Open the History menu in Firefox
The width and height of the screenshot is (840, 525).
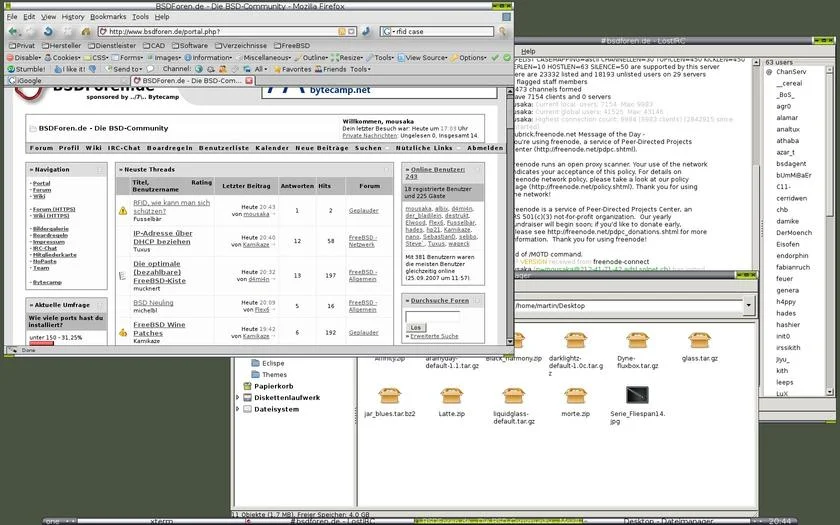[x=73, y=17]
